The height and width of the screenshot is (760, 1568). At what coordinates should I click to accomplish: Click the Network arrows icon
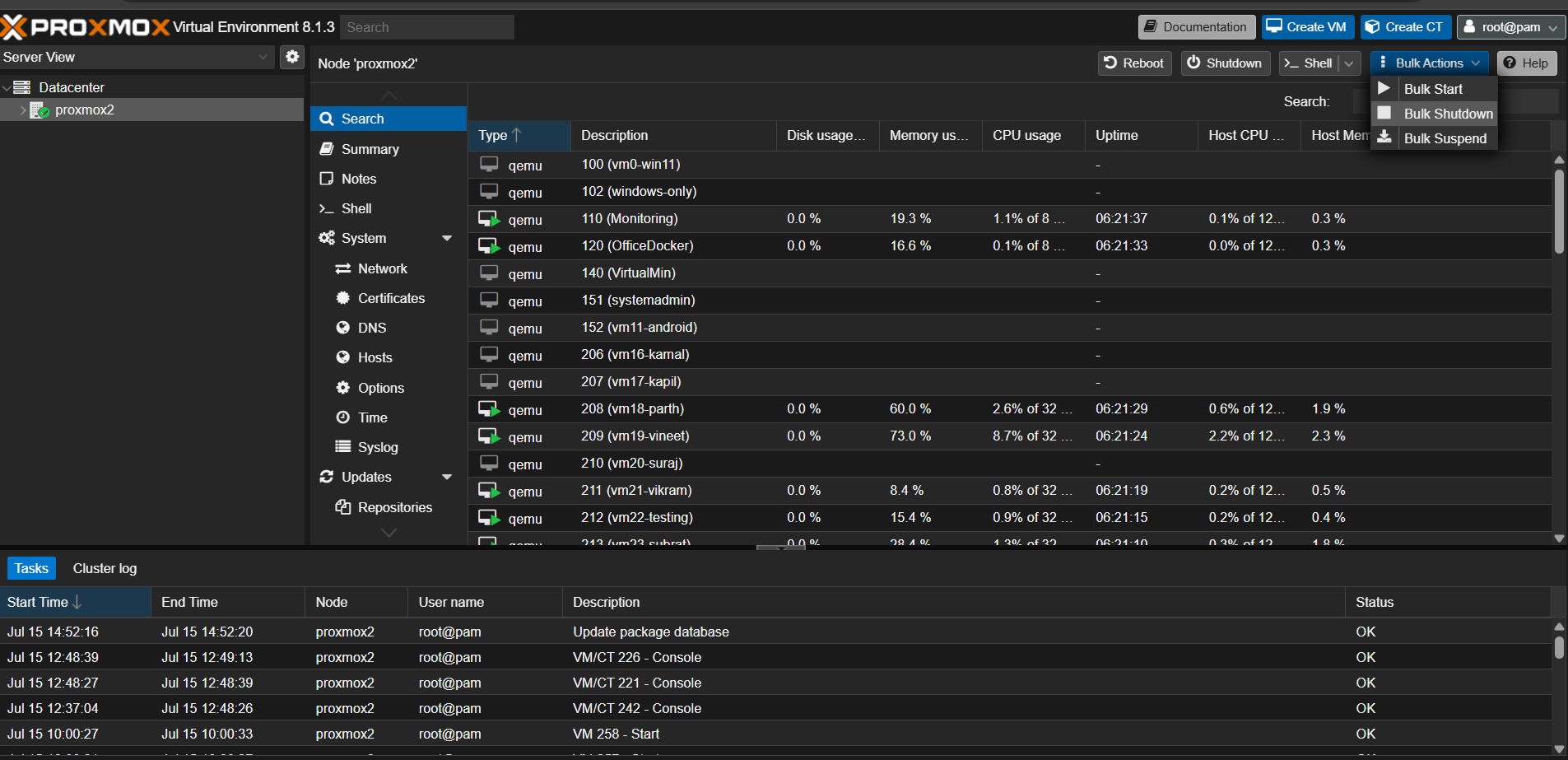343,268
